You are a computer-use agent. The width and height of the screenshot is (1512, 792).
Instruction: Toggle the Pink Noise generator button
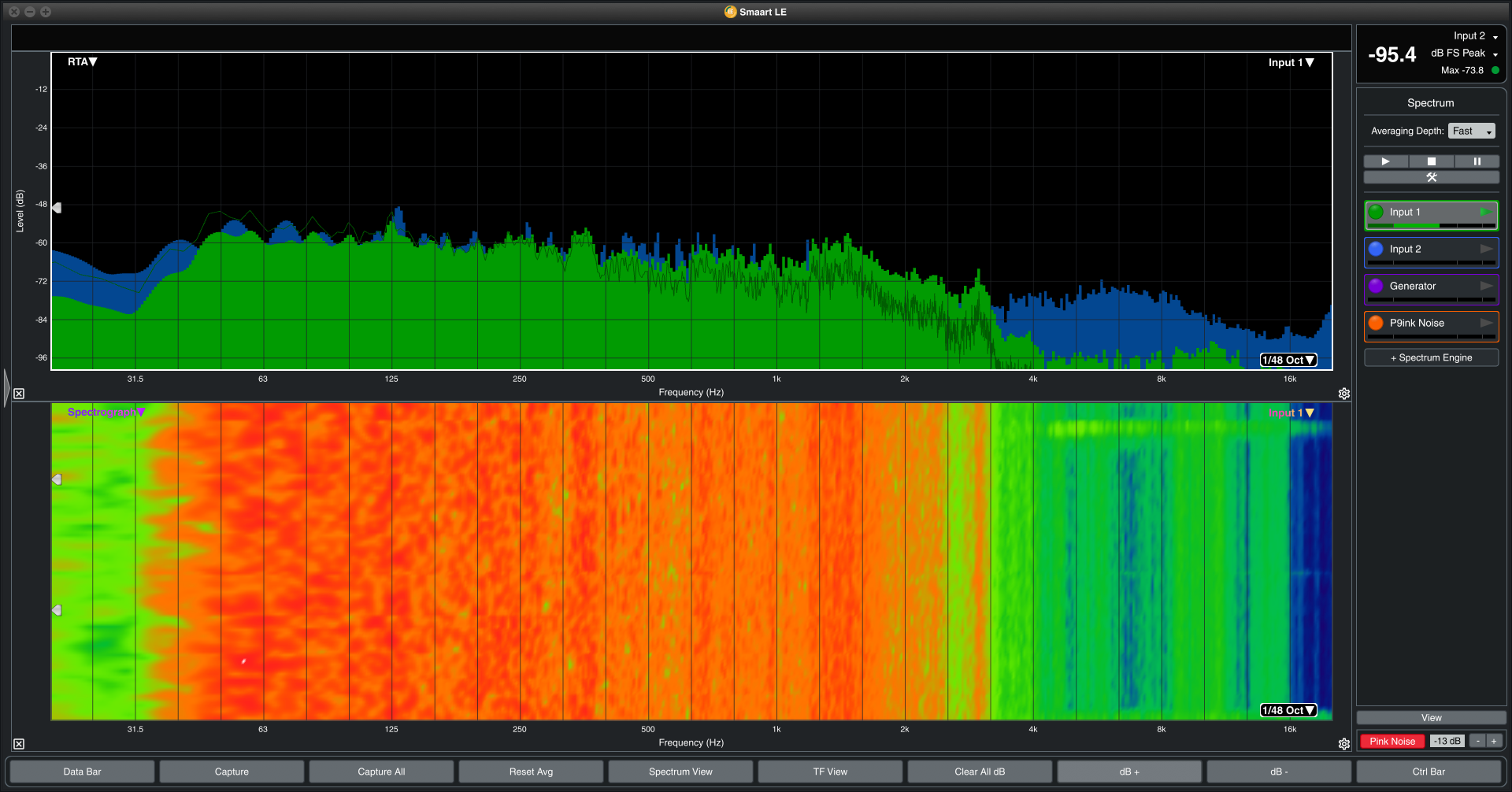[x=1392, y=741]
